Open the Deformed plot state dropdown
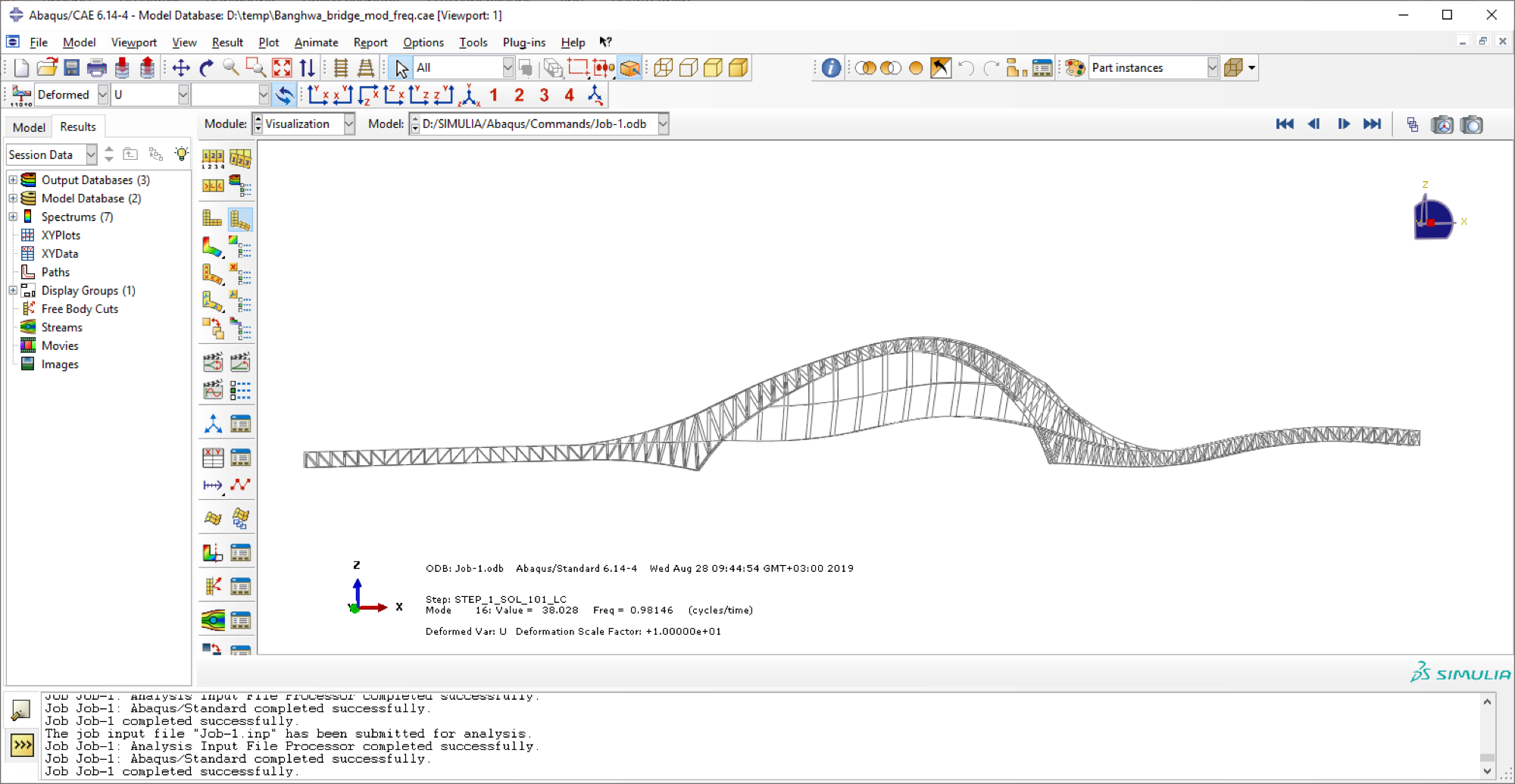The width and height of the screenshot is (1515, 784). [72, 95]
